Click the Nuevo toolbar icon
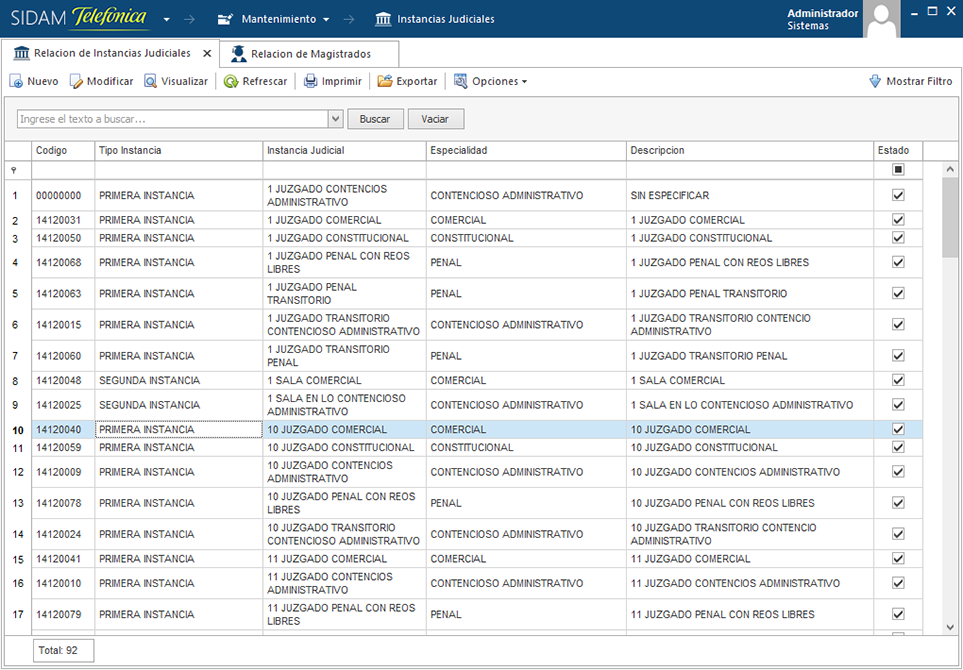Viewport: 963px width, 670px height. click(x=17, y=82)
